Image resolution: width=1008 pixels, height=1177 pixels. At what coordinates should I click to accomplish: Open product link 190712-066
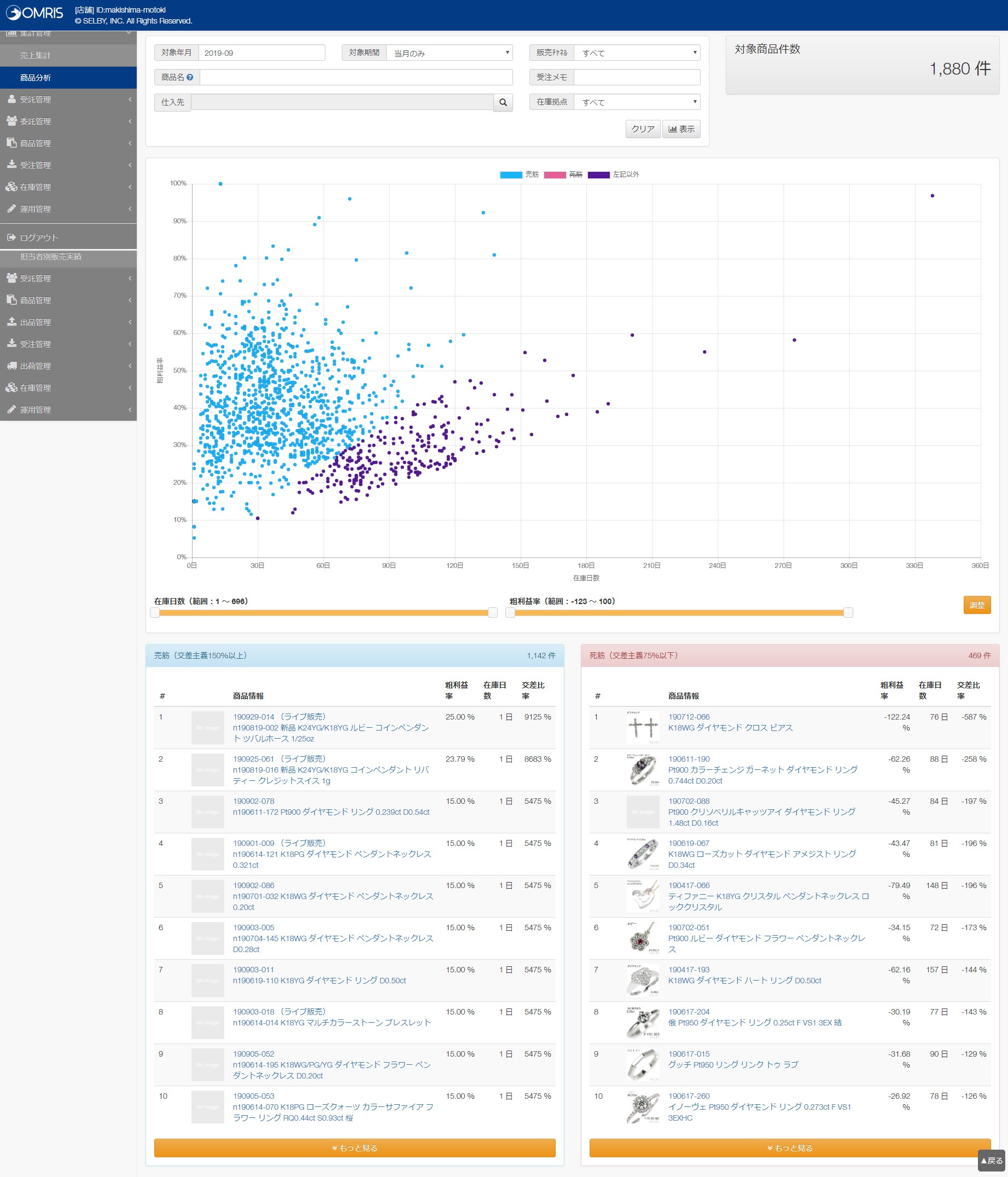[689, 717]
